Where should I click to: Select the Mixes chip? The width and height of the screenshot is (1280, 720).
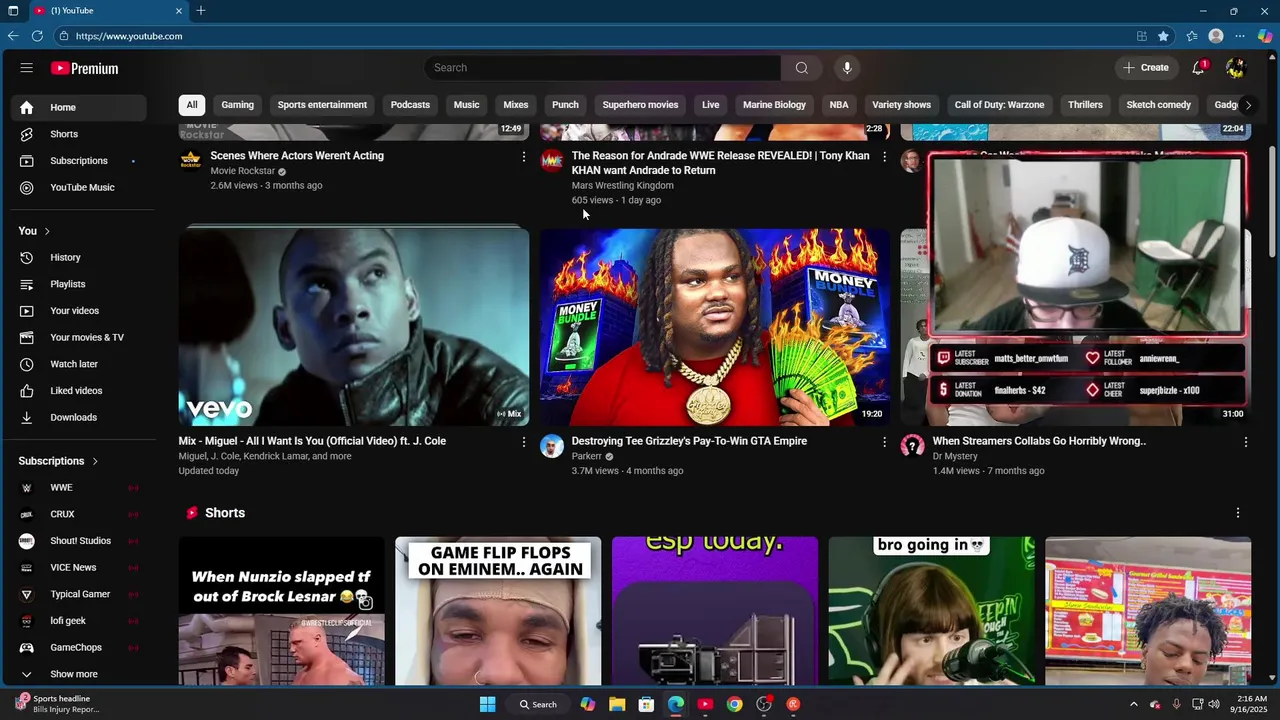tap(516, 105)
